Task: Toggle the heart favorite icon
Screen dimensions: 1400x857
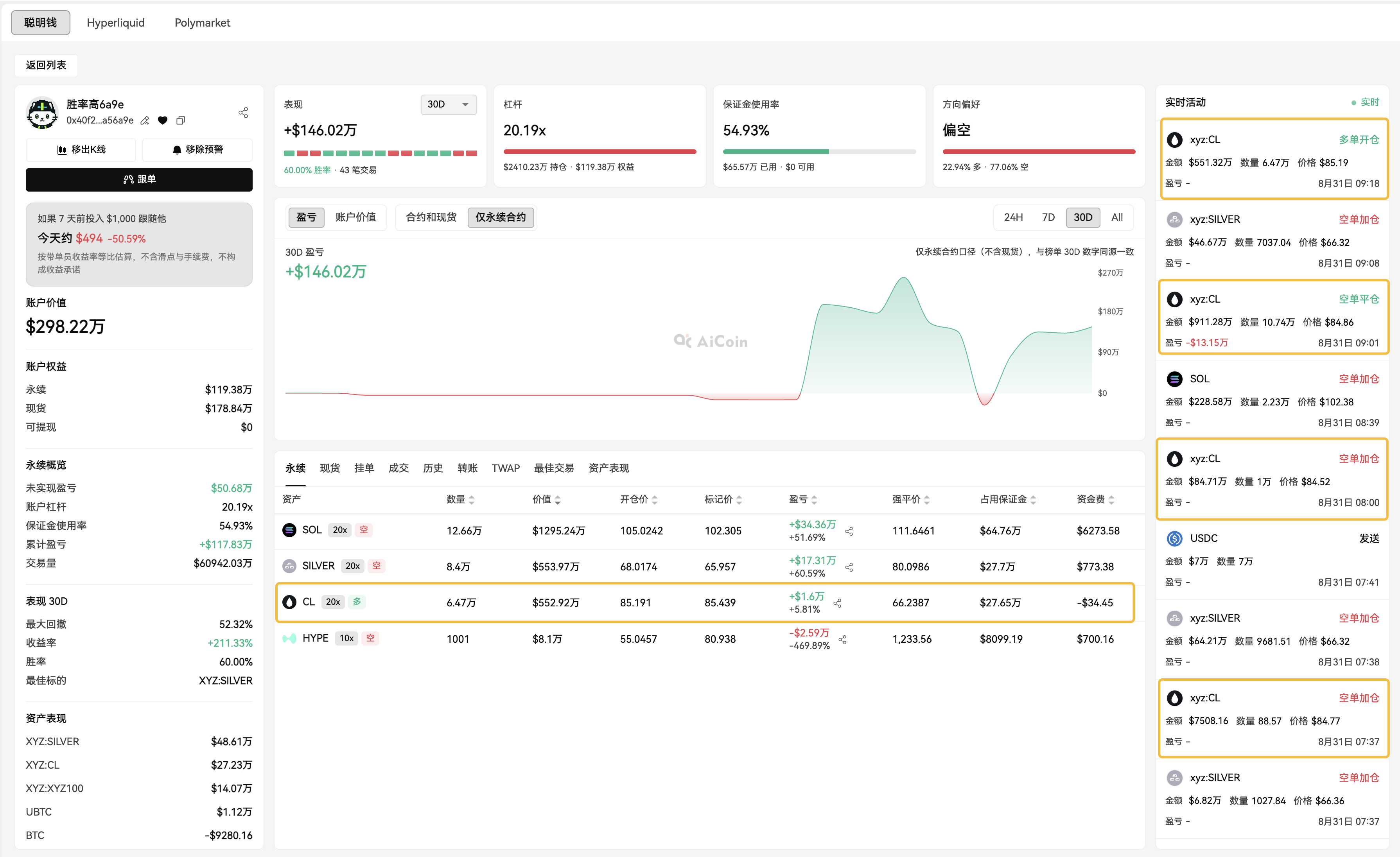Action: [163, 120]
